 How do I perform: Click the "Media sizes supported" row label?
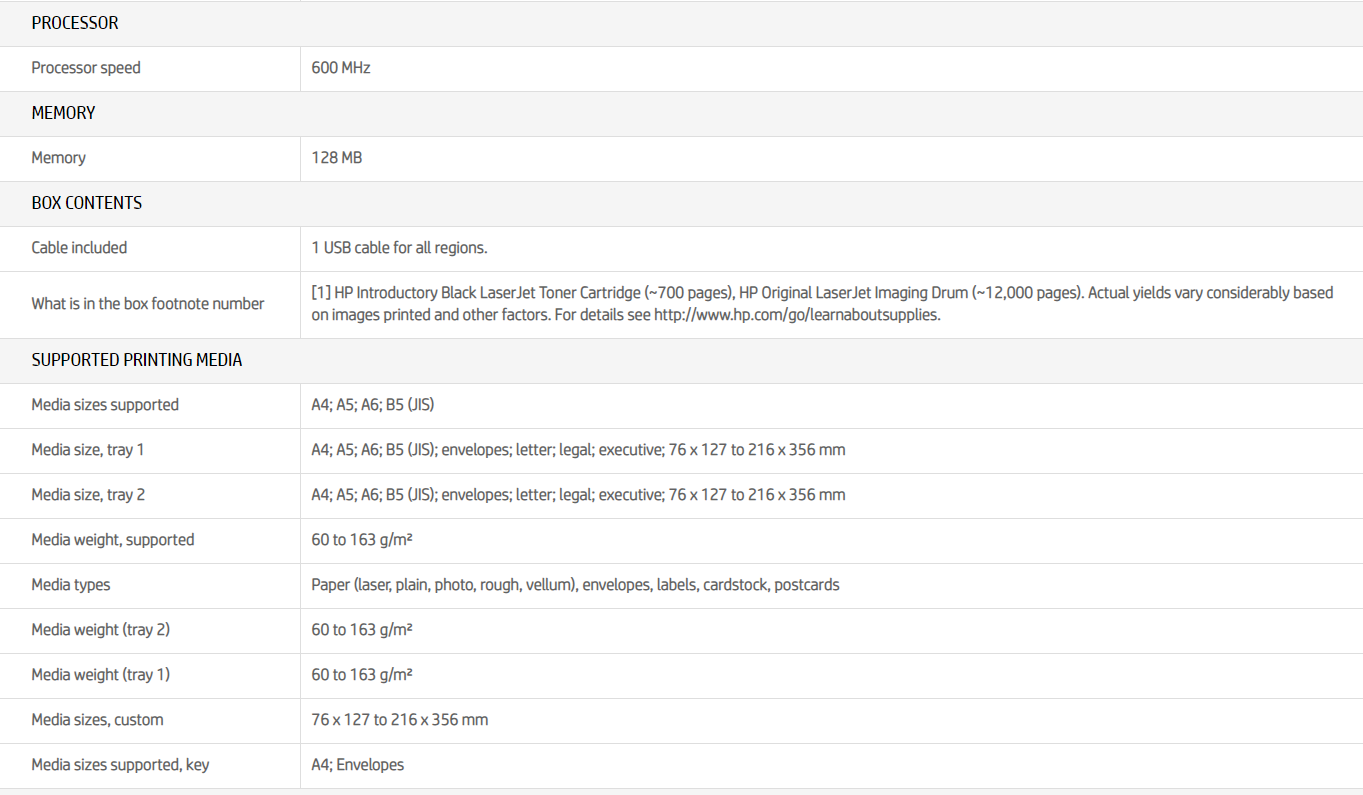(x=105, y=405)
